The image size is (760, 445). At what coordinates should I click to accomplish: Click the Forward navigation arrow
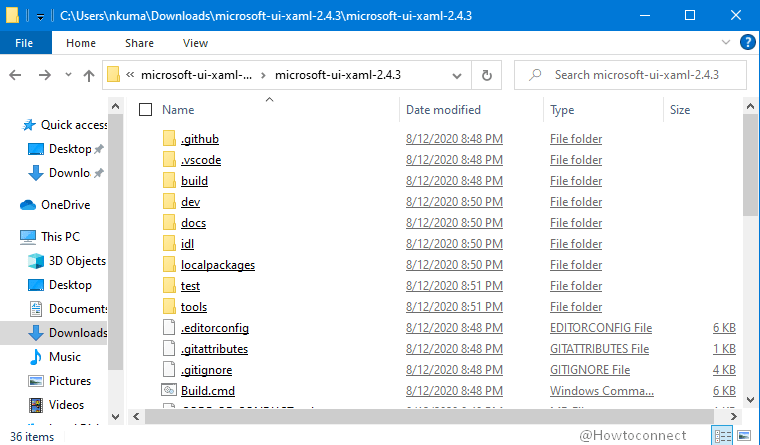[45, 75]
